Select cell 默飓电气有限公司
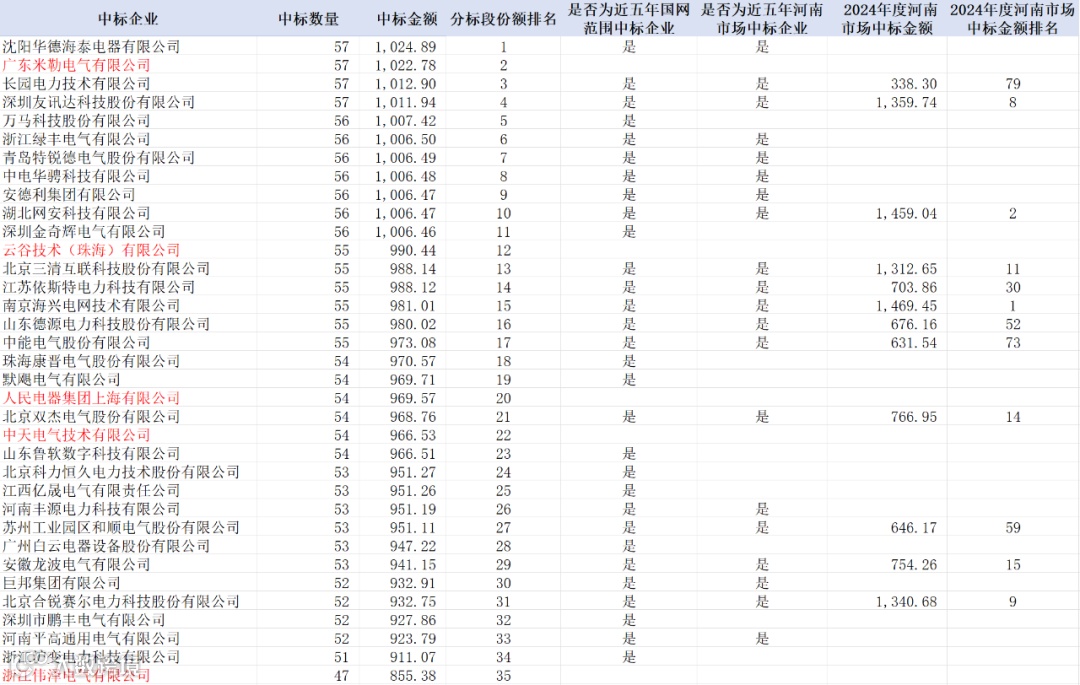This screenshot has height=685, width=1080. click(62, 379)
